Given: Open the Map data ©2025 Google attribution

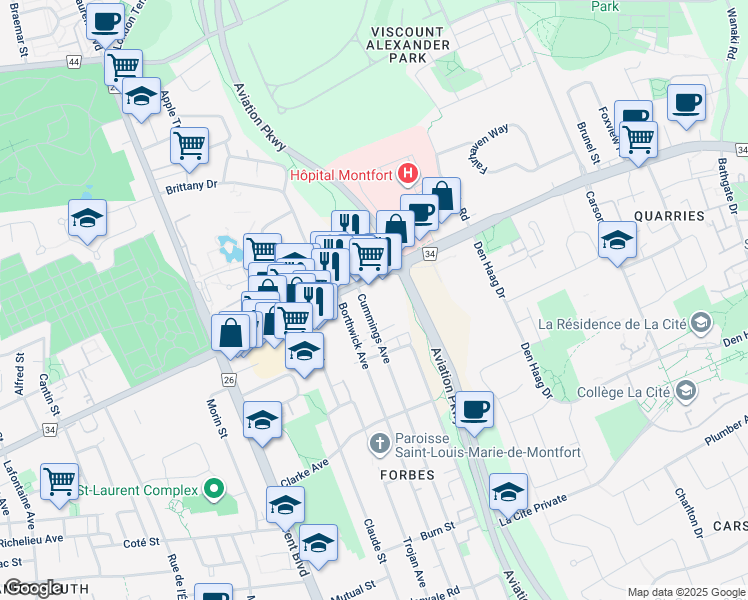Looking at the screenshot, I should point(686,592).
